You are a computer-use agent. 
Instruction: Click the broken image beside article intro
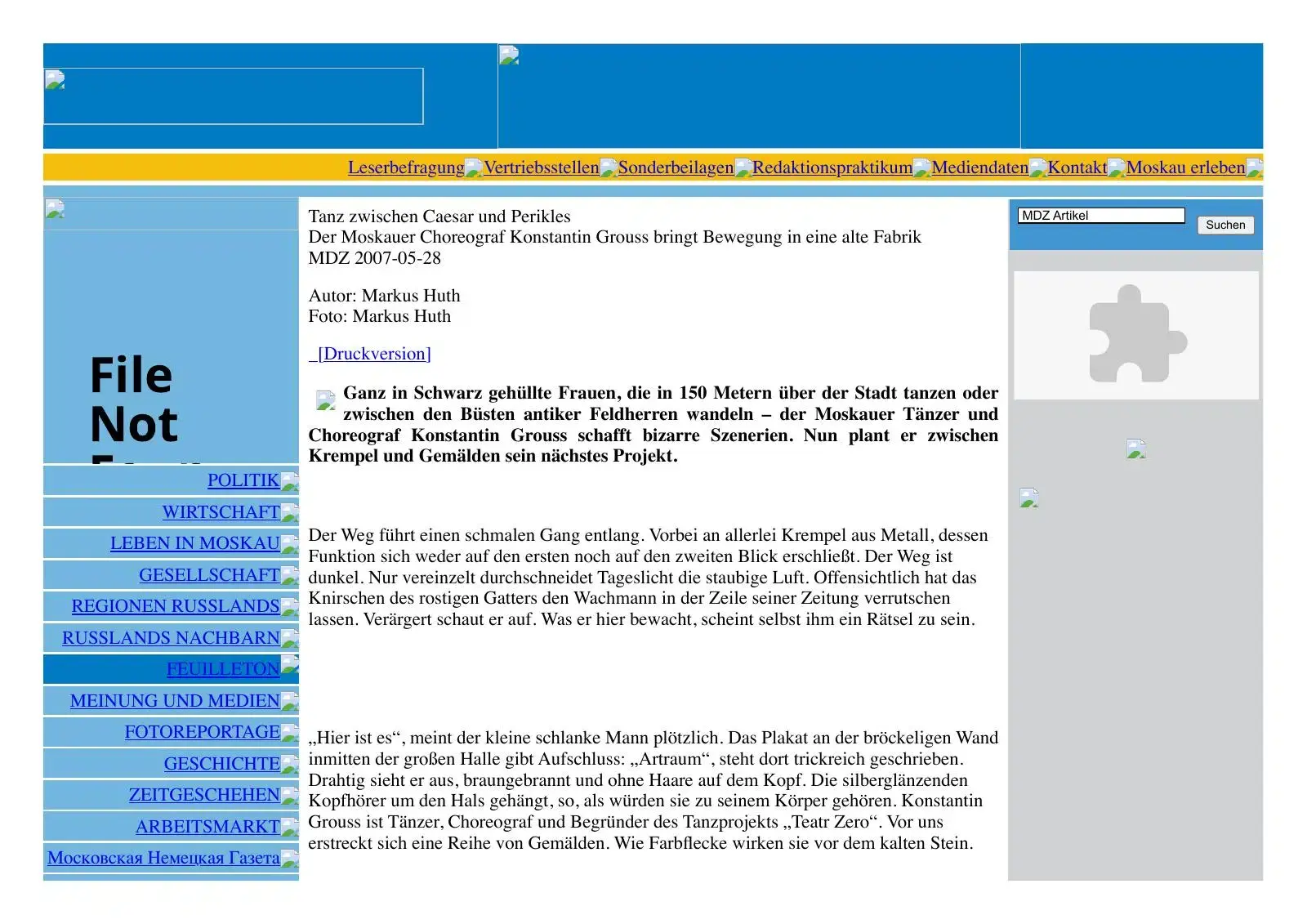pyautogui.click(x=325, y=400)
